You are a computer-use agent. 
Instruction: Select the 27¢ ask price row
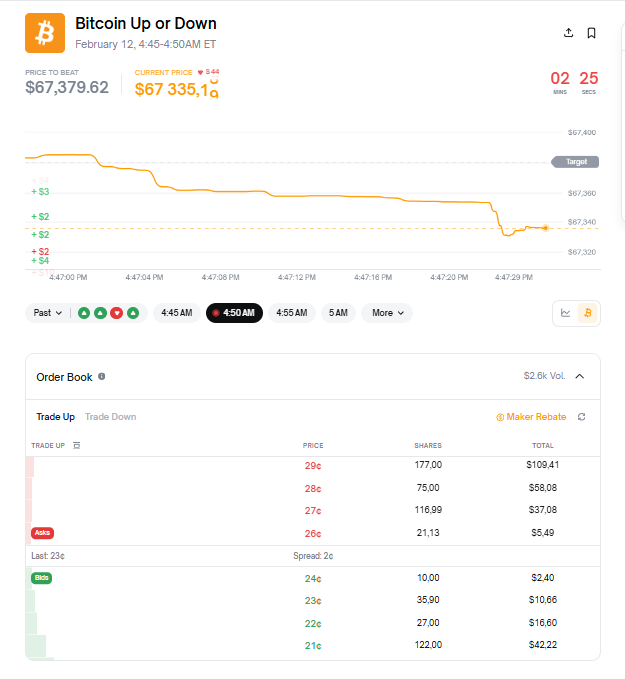click(x=313, y=511)
